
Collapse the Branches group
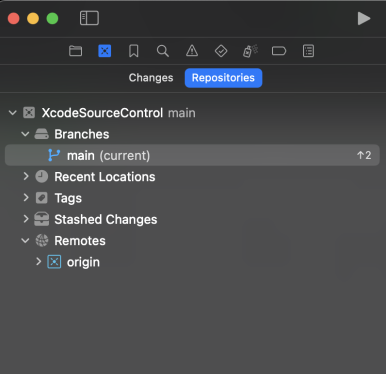25,134
